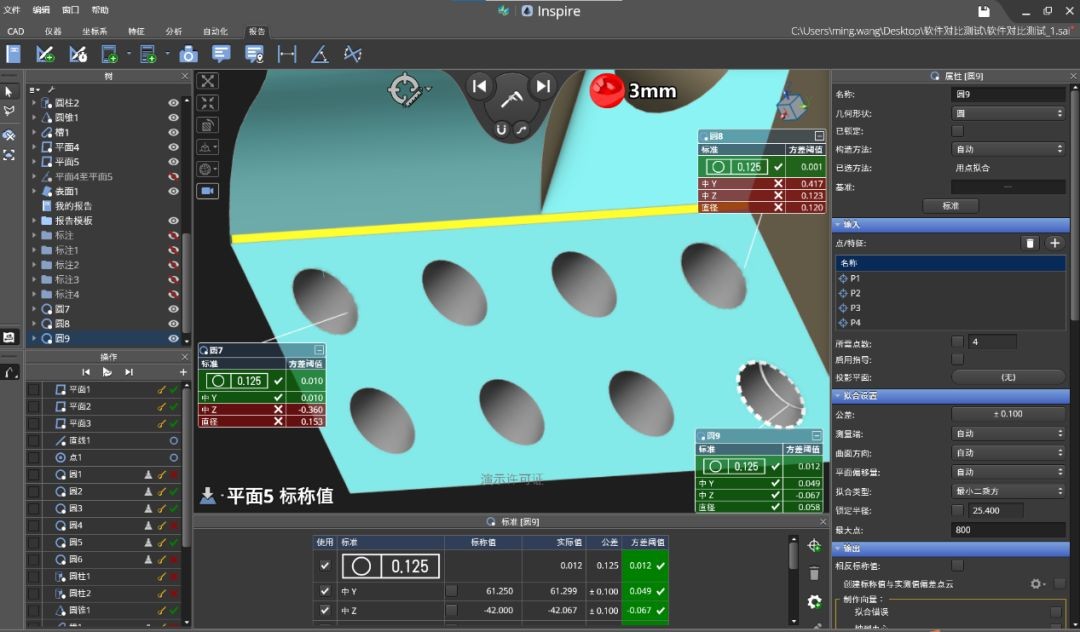This screenshot has height=632, width=1080.
Task: Select the linear distance dimension tool
Action: pos(287,54)
